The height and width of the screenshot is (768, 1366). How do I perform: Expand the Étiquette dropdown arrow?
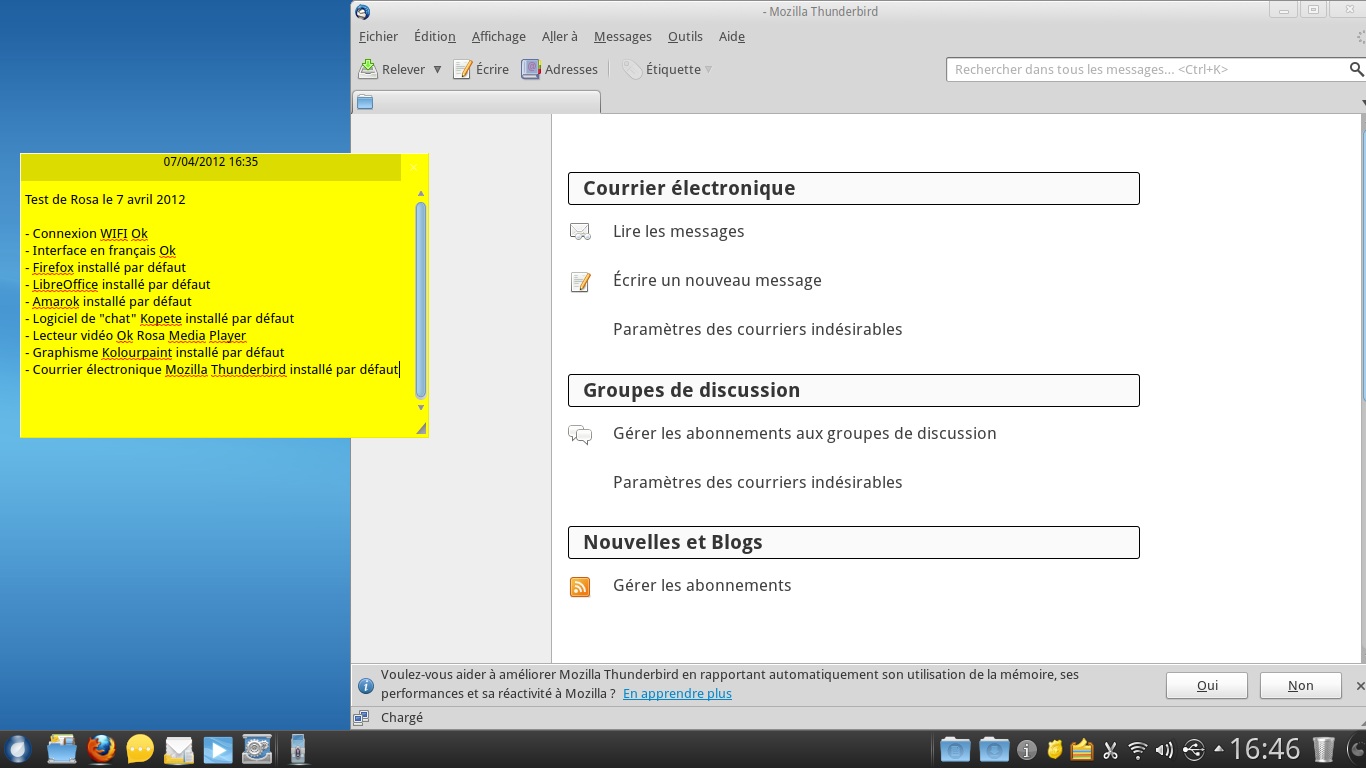tap(708, 69)
